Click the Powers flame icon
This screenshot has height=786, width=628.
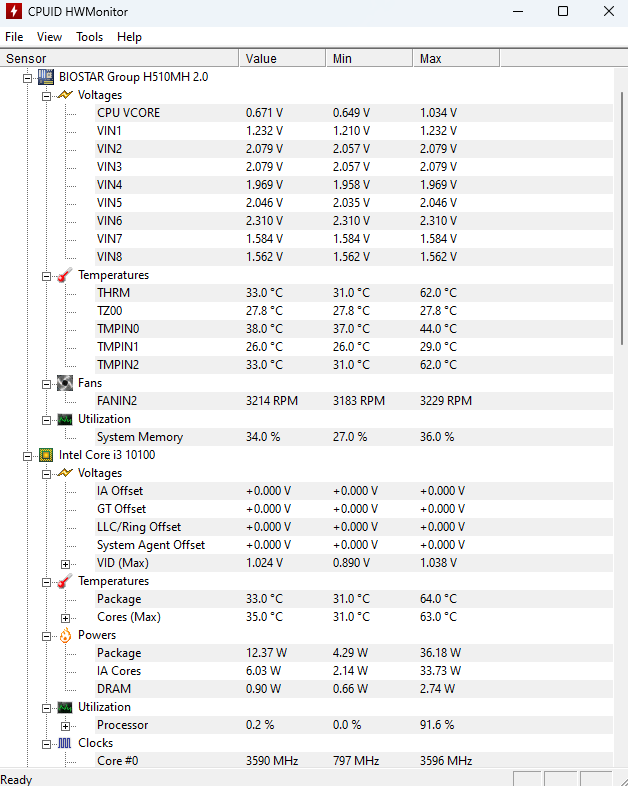pos(65,635)
